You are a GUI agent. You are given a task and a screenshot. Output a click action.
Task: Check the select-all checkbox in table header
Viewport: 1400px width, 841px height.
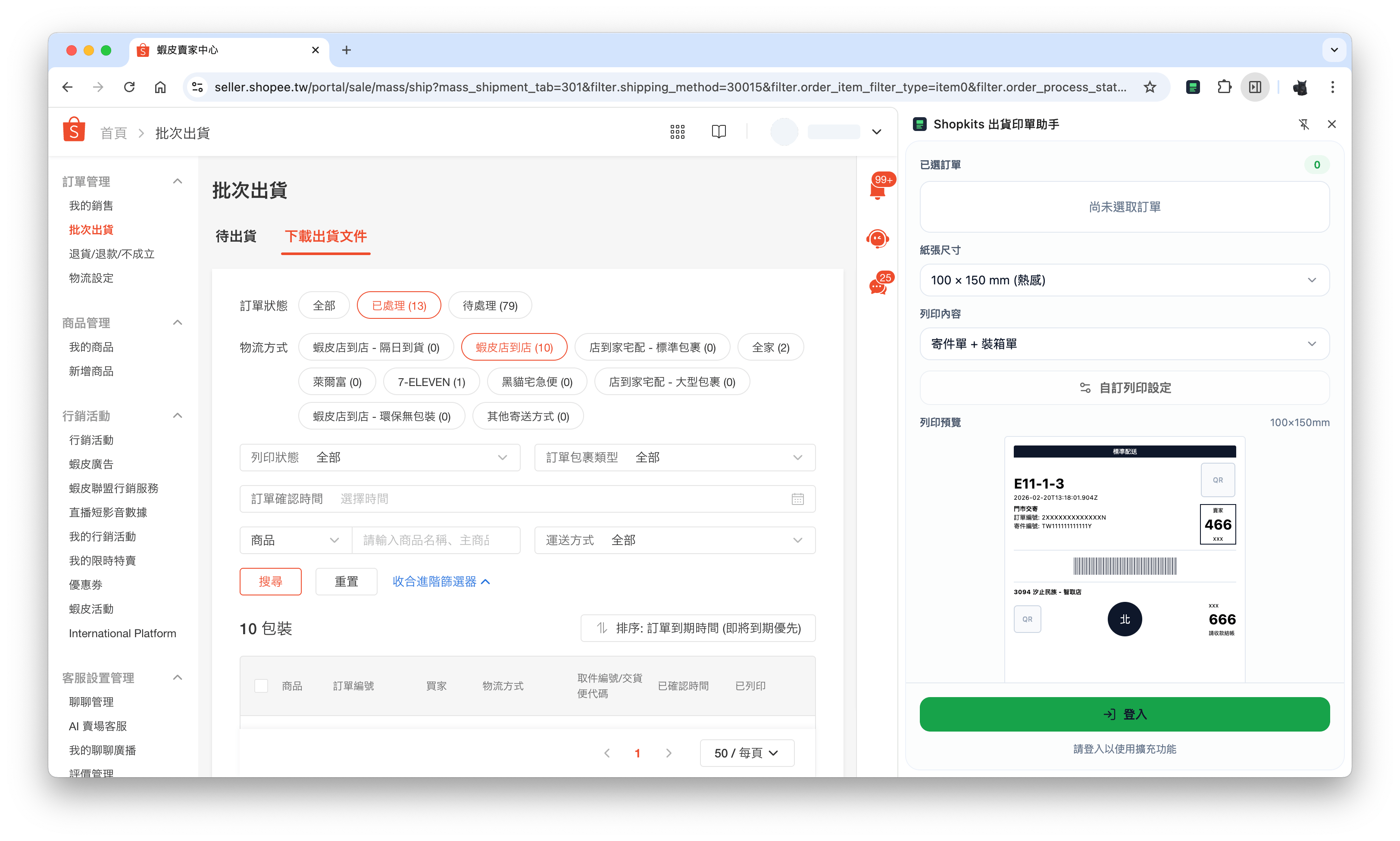[x=261, y=686]
